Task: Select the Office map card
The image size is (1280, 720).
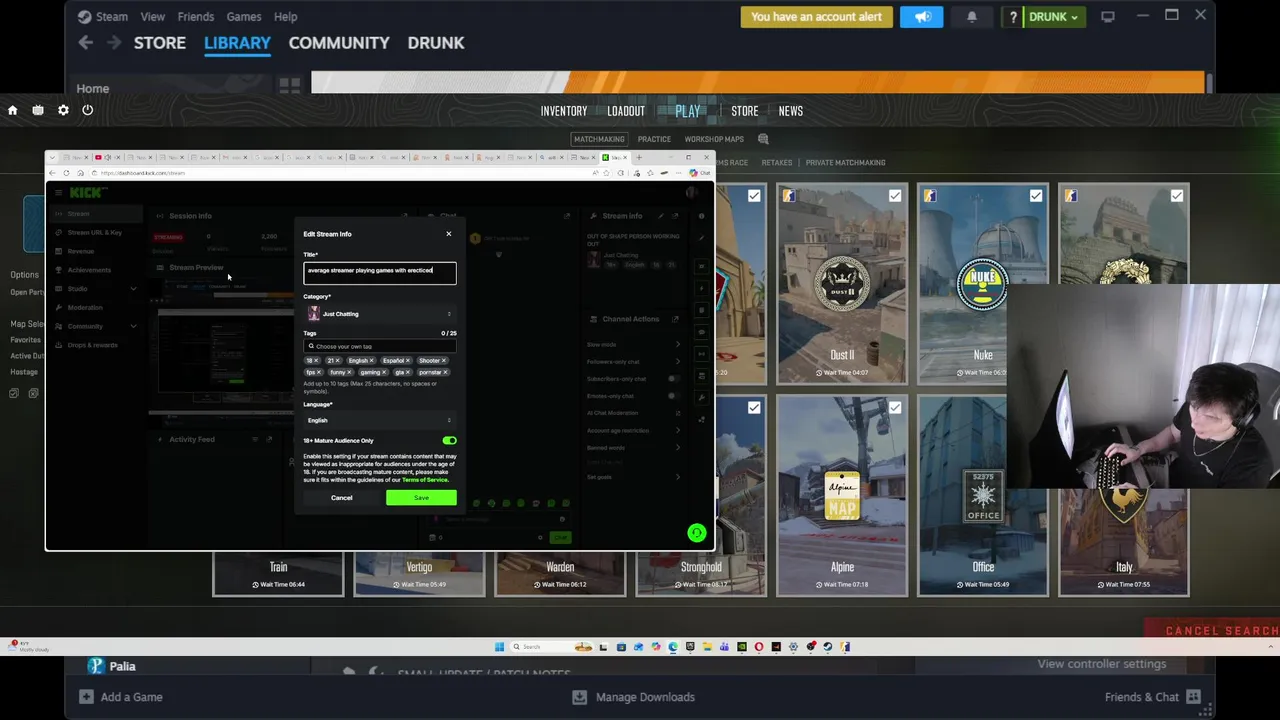Action: (x=983, y=496)
